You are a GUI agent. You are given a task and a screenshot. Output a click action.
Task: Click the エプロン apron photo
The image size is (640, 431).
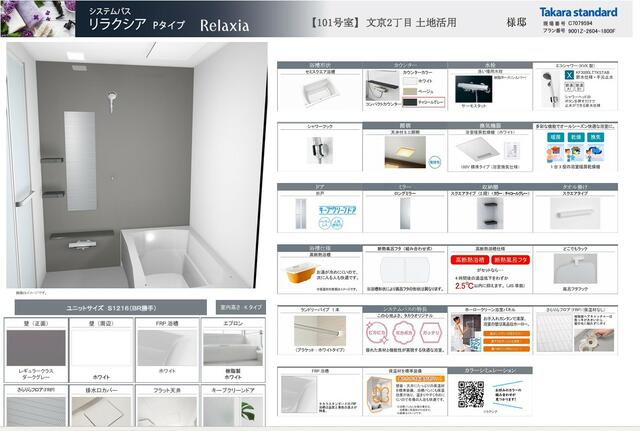tap(233, 348)
